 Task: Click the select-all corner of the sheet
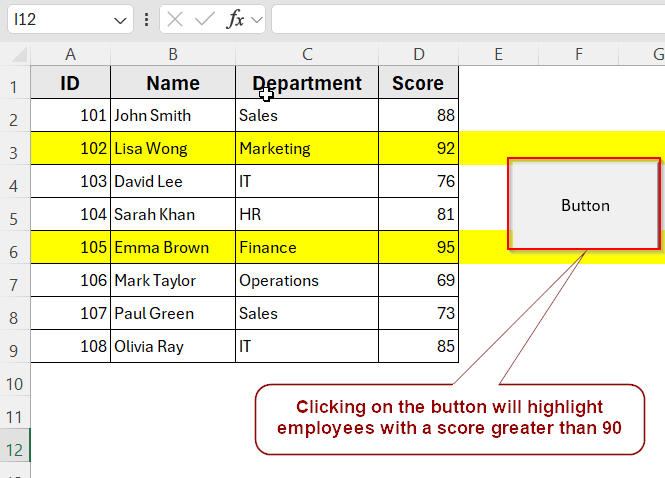click(15, 54)
